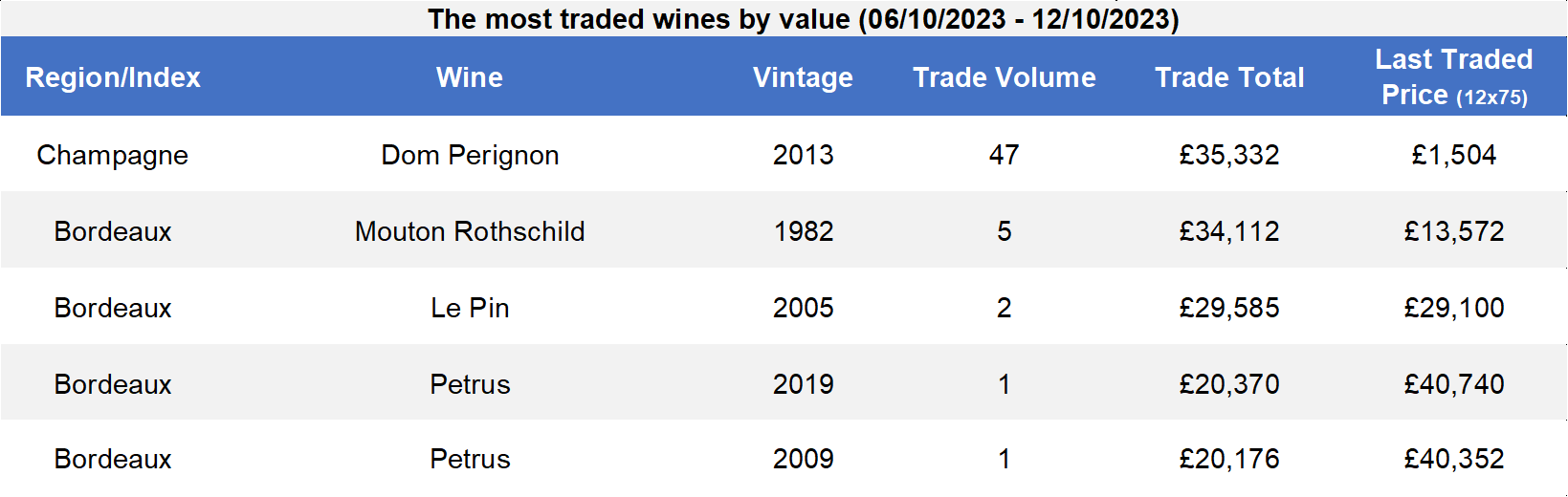Screen dimensions: 1568x497
Task: Select the £20,176 trade total cell
Action: (x=1229, y=459)
